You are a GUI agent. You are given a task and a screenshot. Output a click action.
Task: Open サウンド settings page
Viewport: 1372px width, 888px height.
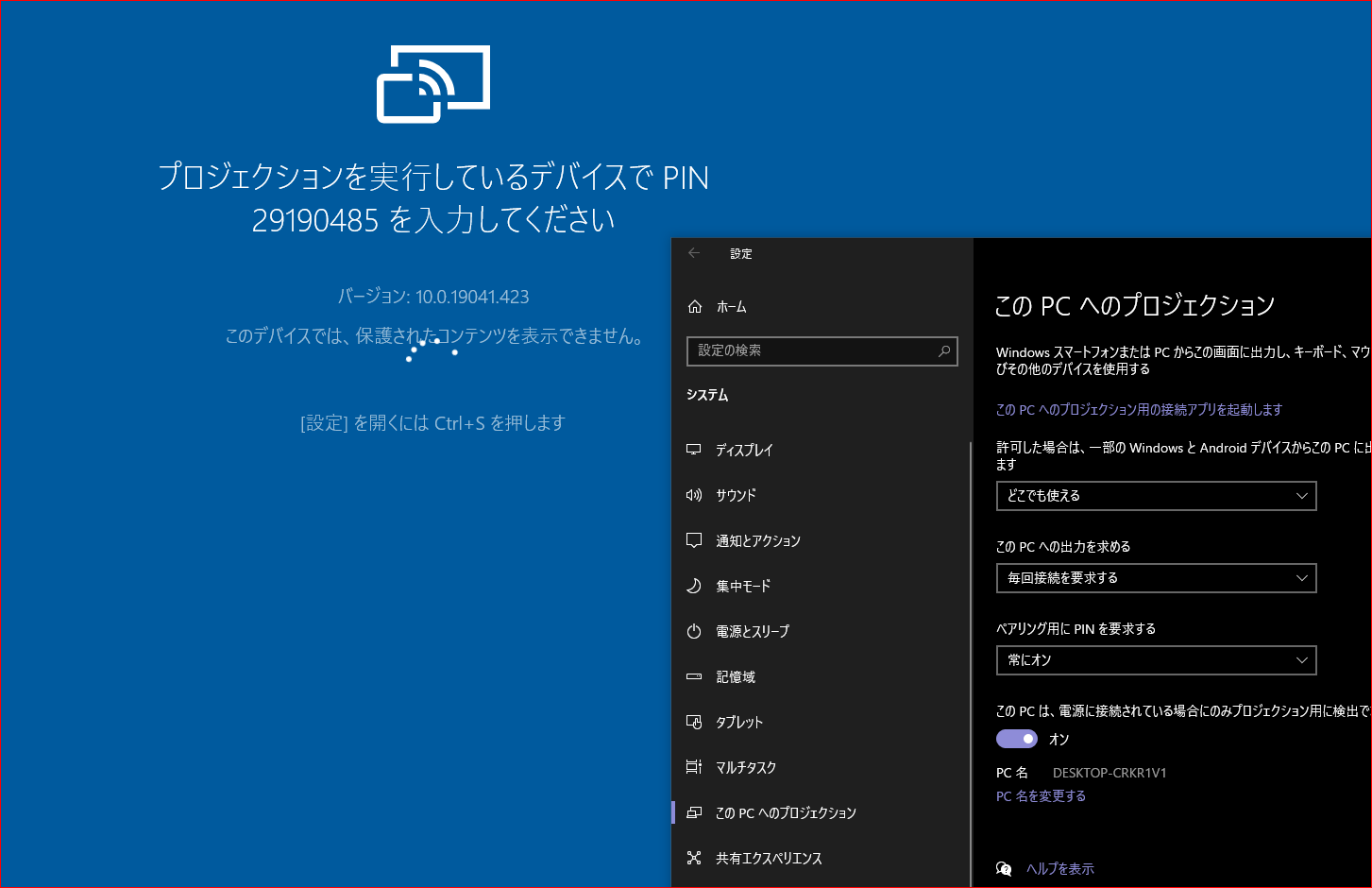(x=822, y=495)
